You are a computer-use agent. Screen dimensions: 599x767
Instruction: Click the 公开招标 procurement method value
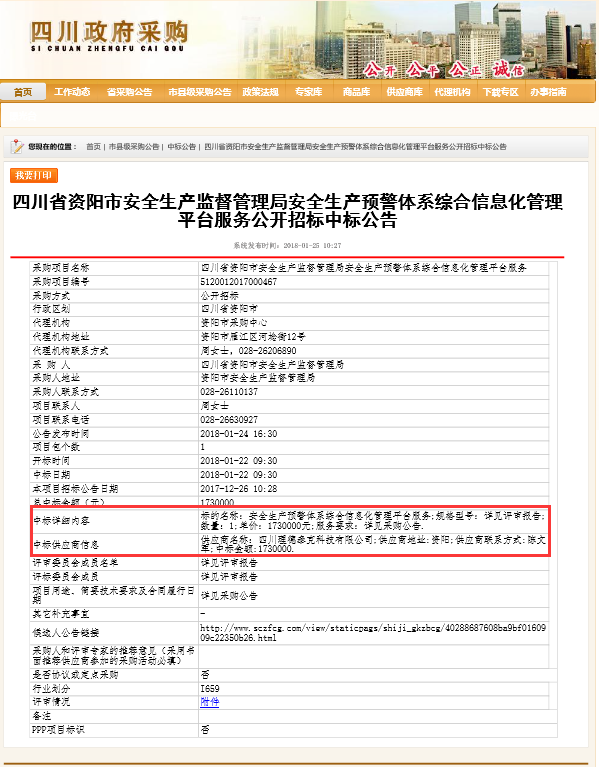pyautogui.click(x=220, y=295)
